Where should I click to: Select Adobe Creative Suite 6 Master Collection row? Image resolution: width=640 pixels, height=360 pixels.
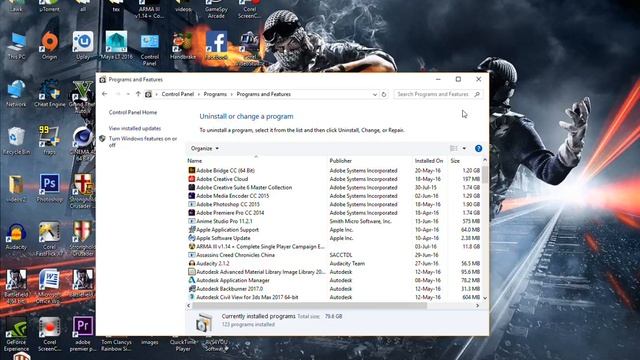pyautogui.click(x=334, y=187)
